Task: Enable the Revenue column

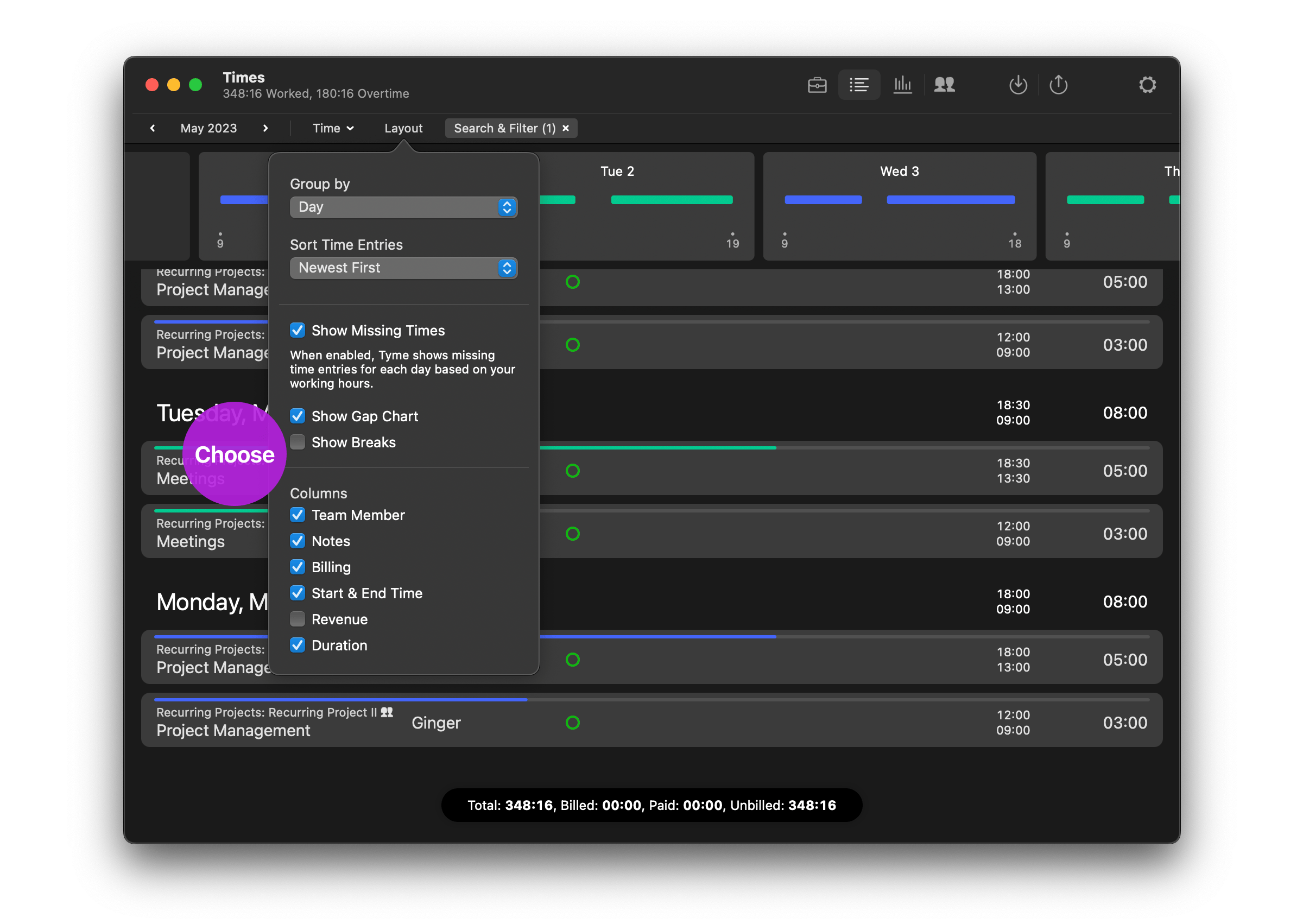Action: point(297,620)
